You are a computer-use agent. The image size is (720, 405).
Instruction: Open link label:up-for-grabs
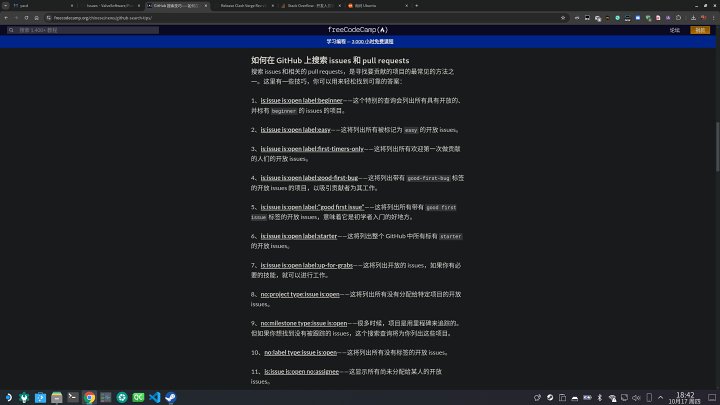307,265
